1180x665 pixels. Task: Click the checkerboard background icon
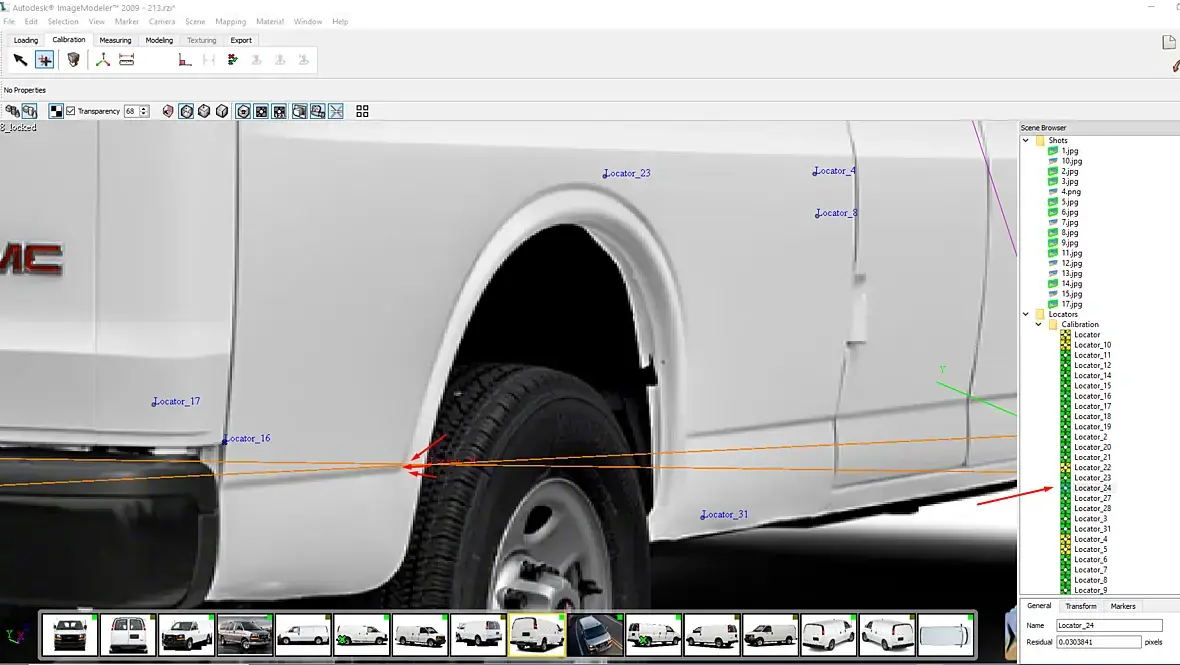(57, 111)
